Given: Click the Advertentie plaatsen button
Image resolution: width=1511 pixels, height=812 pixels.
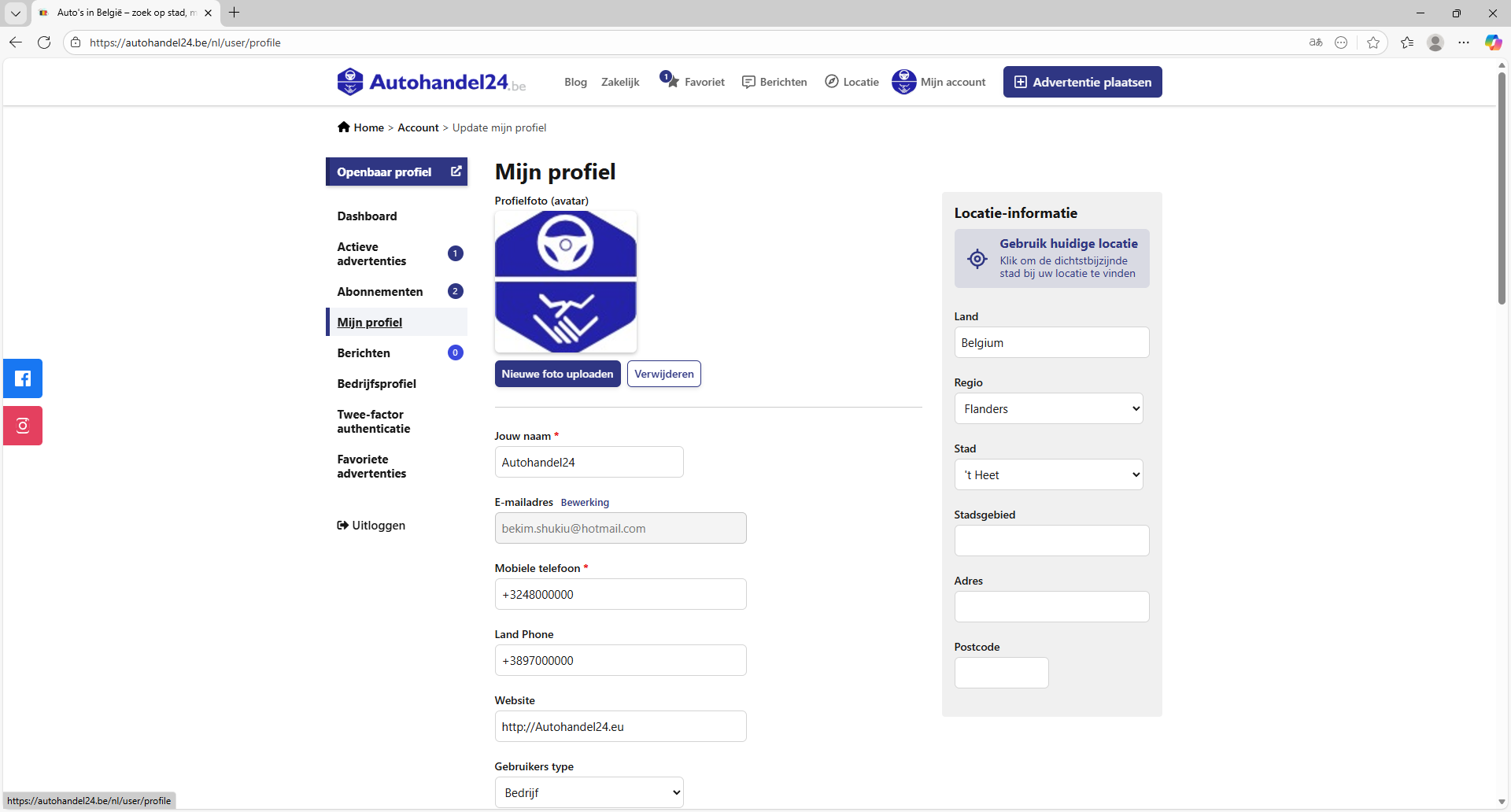Looking at the screenshot, I should tap(1082, 82).
